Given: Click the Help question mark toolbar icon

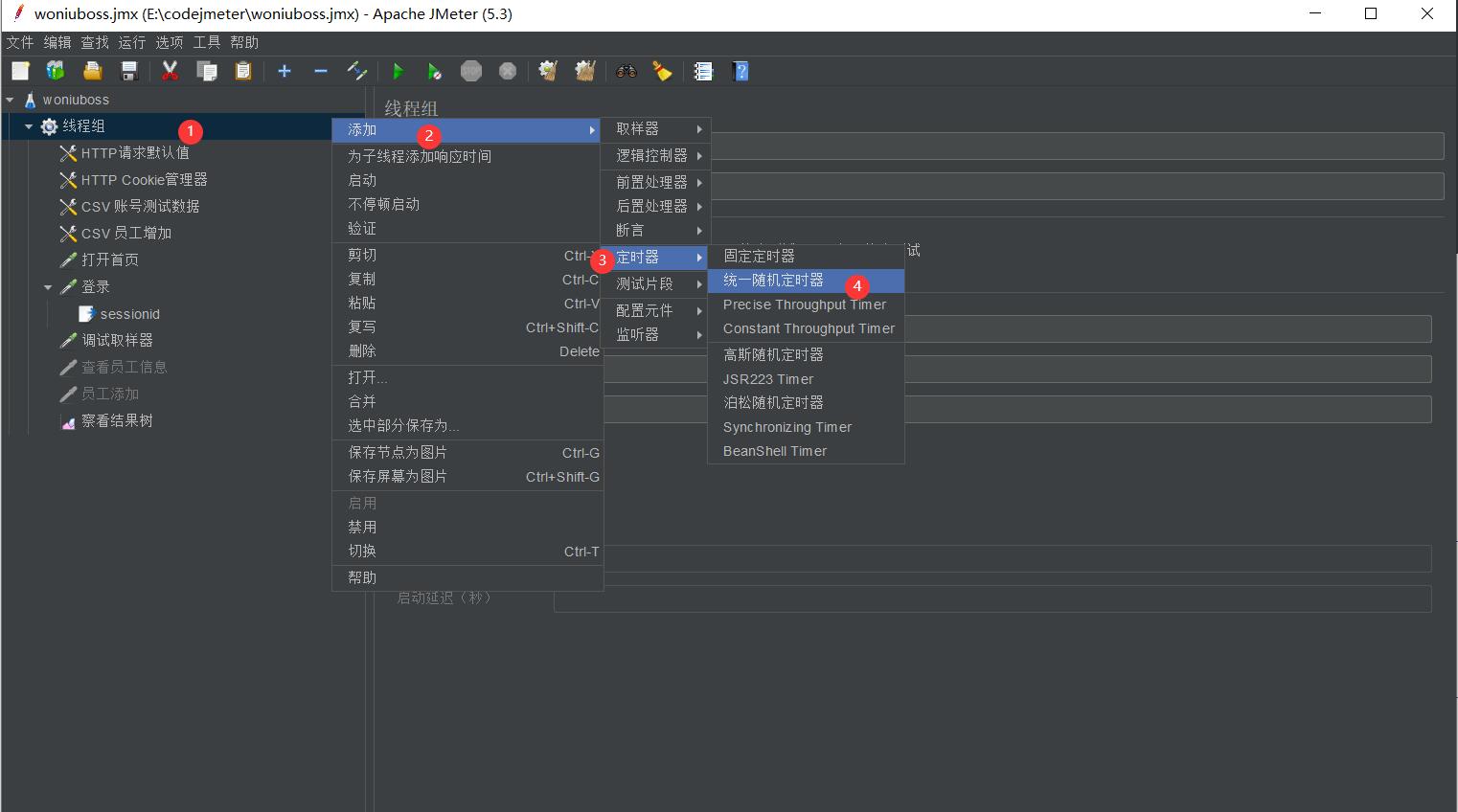Looking at the screenshot, I should pos(740,71).
